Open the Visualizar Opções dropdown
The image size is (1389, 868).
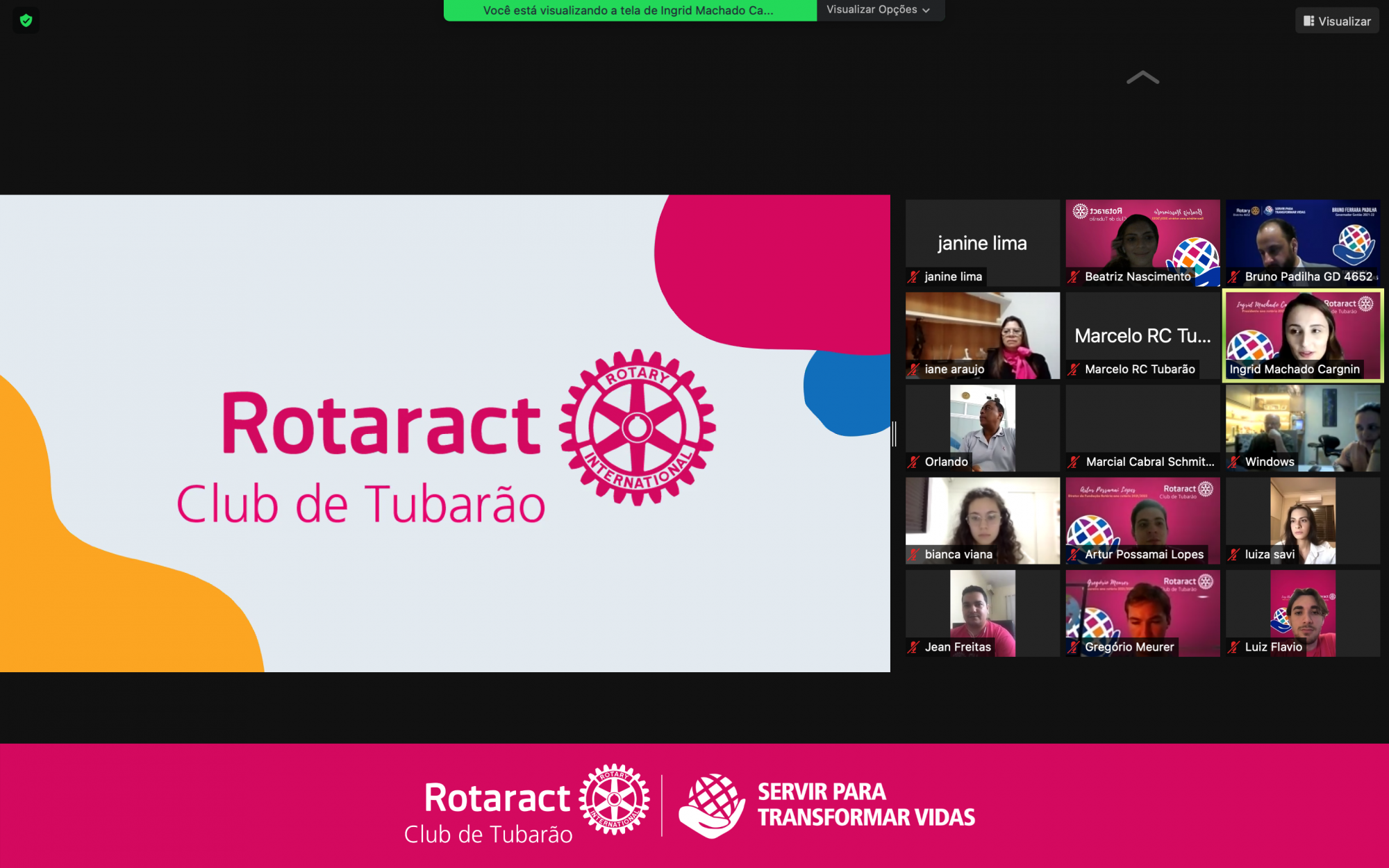pyautogui.click(x=879, y=10)
